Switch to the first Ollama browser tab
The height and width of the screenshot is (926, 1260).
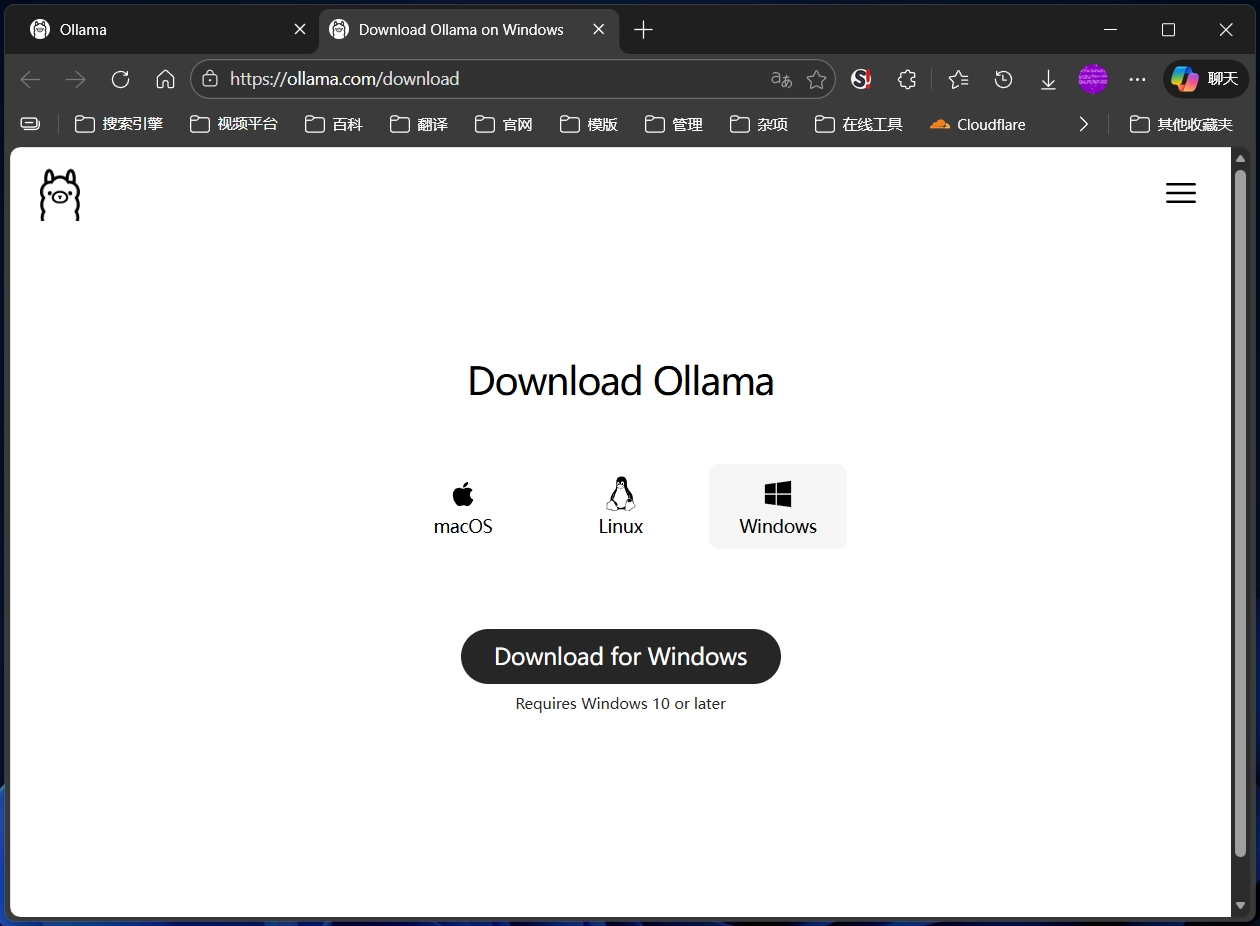click(x=160, y=30)
